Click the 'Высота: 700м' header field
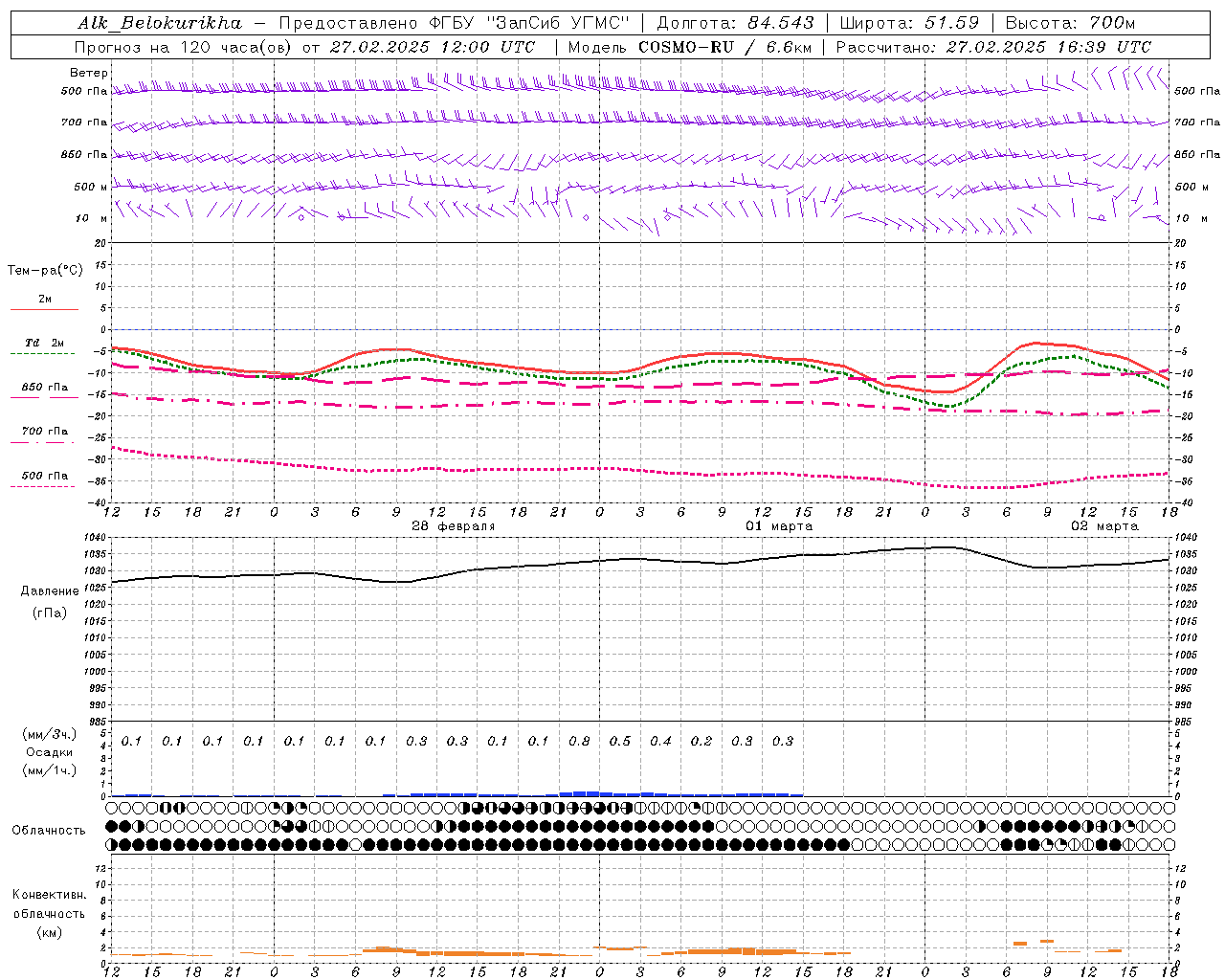Image resolution: width=1225 pixels, height=980 pixels. pos(1071,23)
